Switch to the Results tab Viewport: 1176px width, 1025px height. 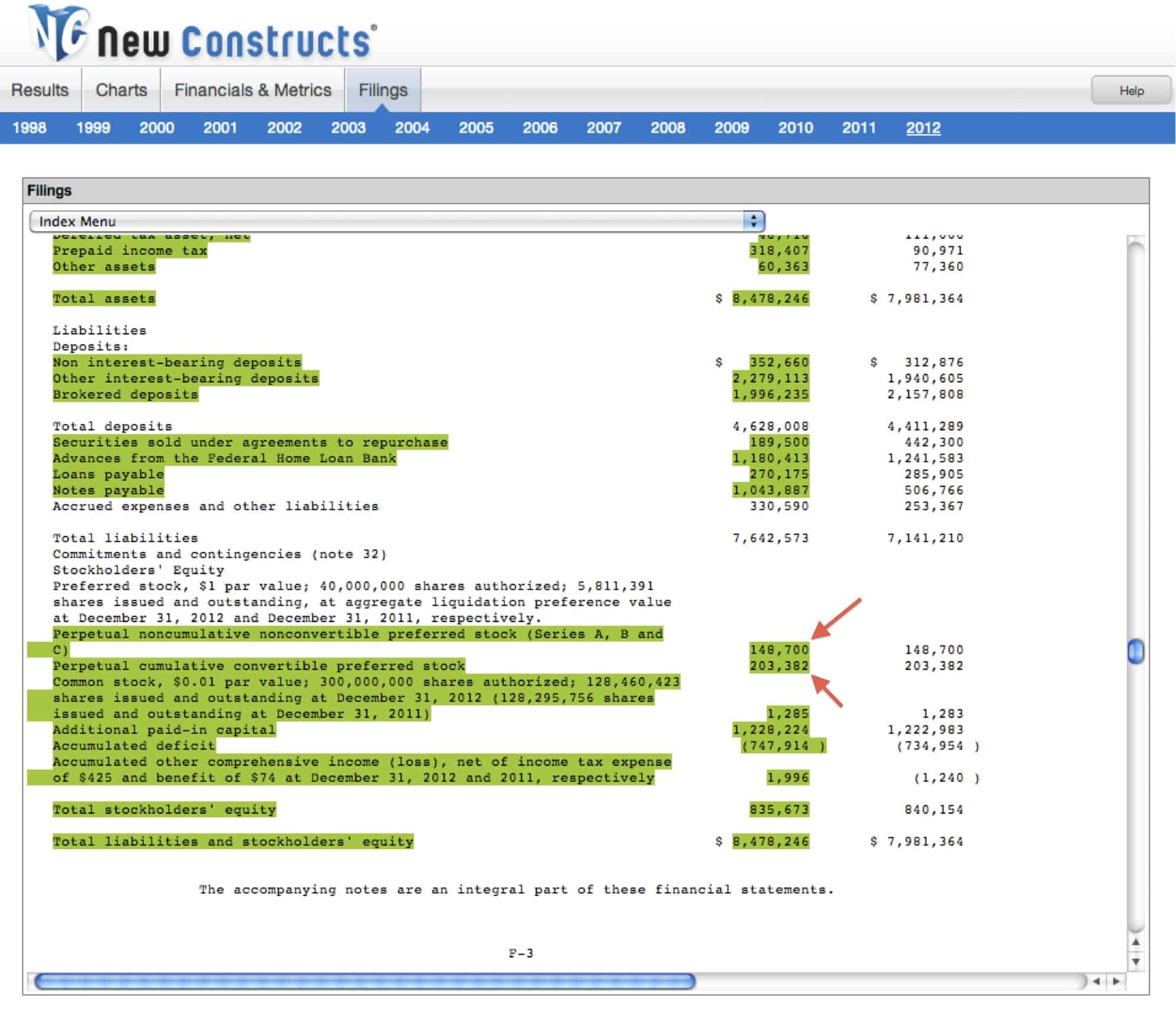[x=40, y=90]
